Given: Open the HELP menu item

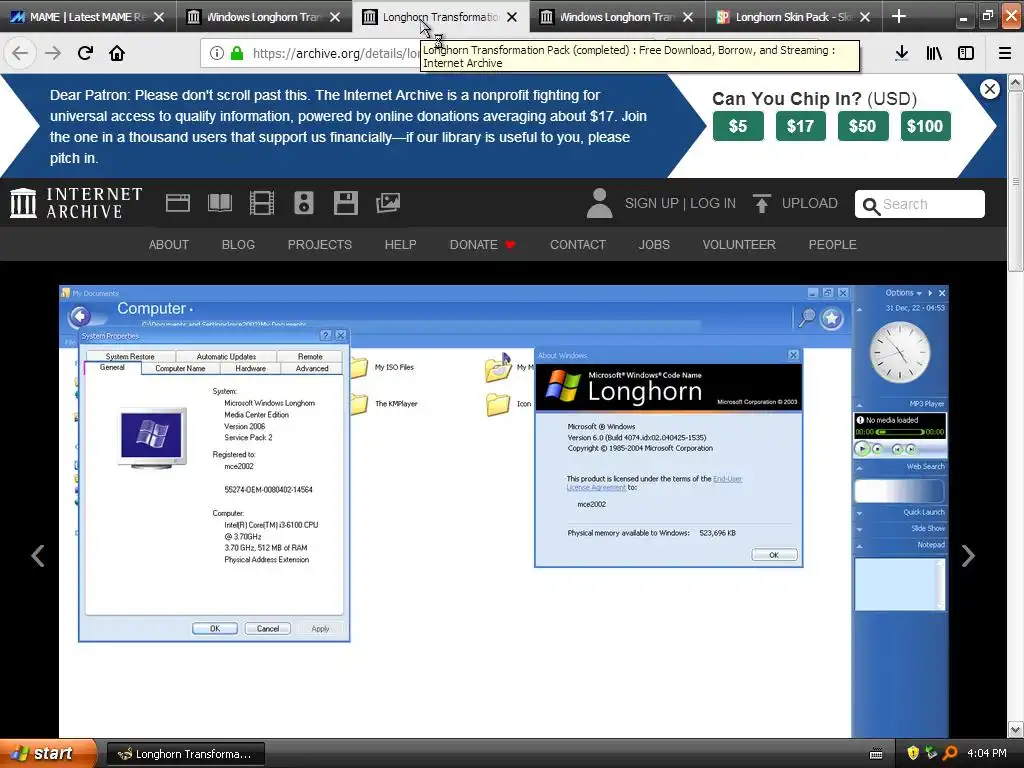Looking at the screenshot, I should (400, 244).
